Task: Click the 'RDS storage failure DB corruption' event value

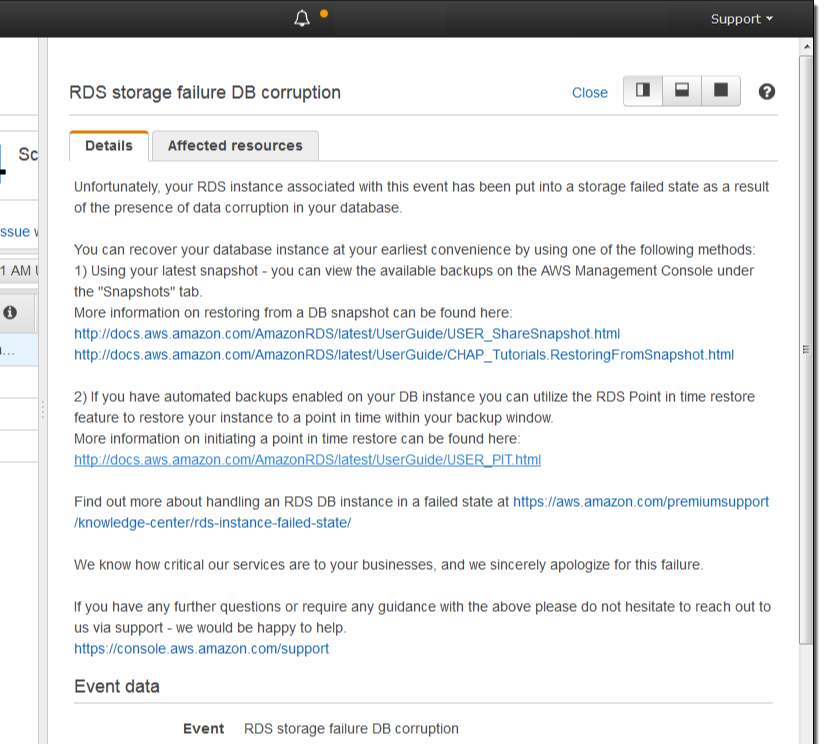Action: tap(351, 729)
